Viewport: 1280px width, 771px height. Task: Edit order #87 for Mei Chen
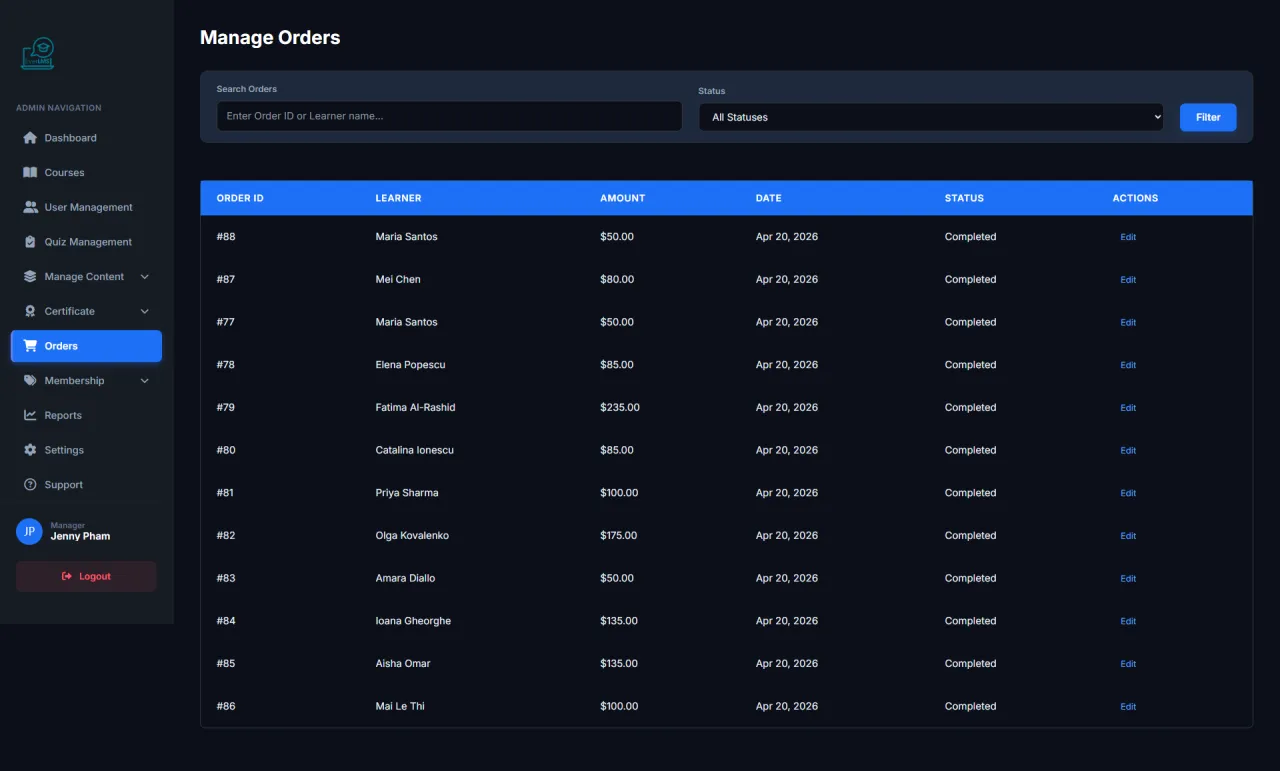(x=1128, y=280)
